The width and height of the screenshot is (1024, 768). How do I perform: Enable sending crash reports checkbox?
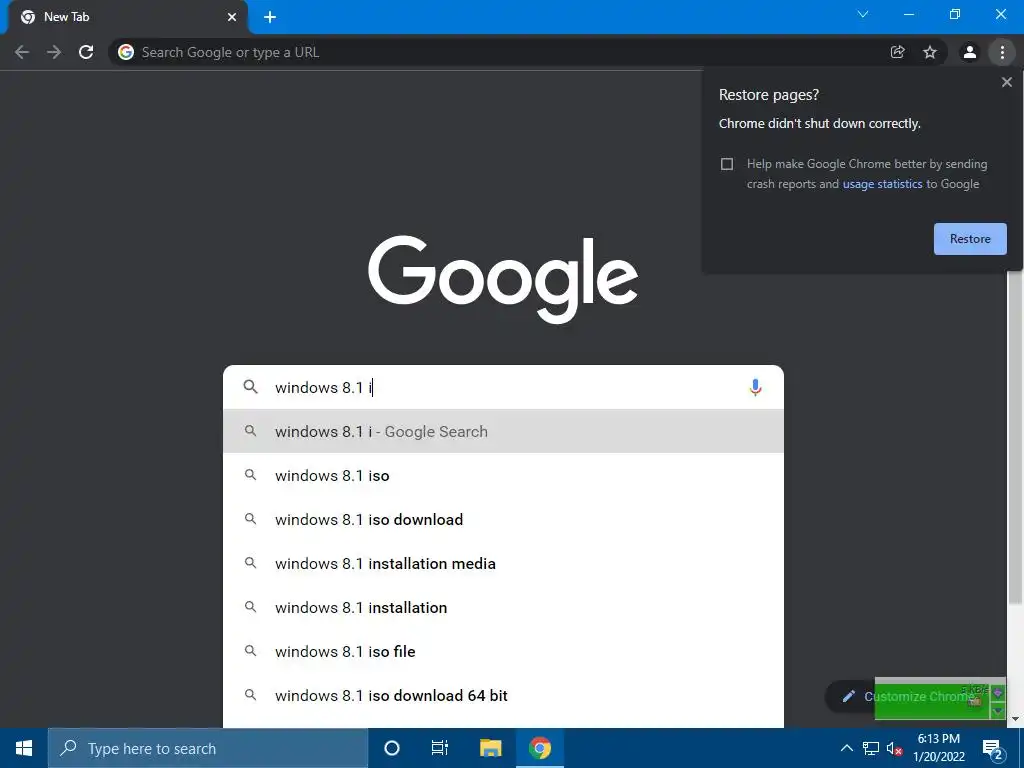(x=727, y=164)
